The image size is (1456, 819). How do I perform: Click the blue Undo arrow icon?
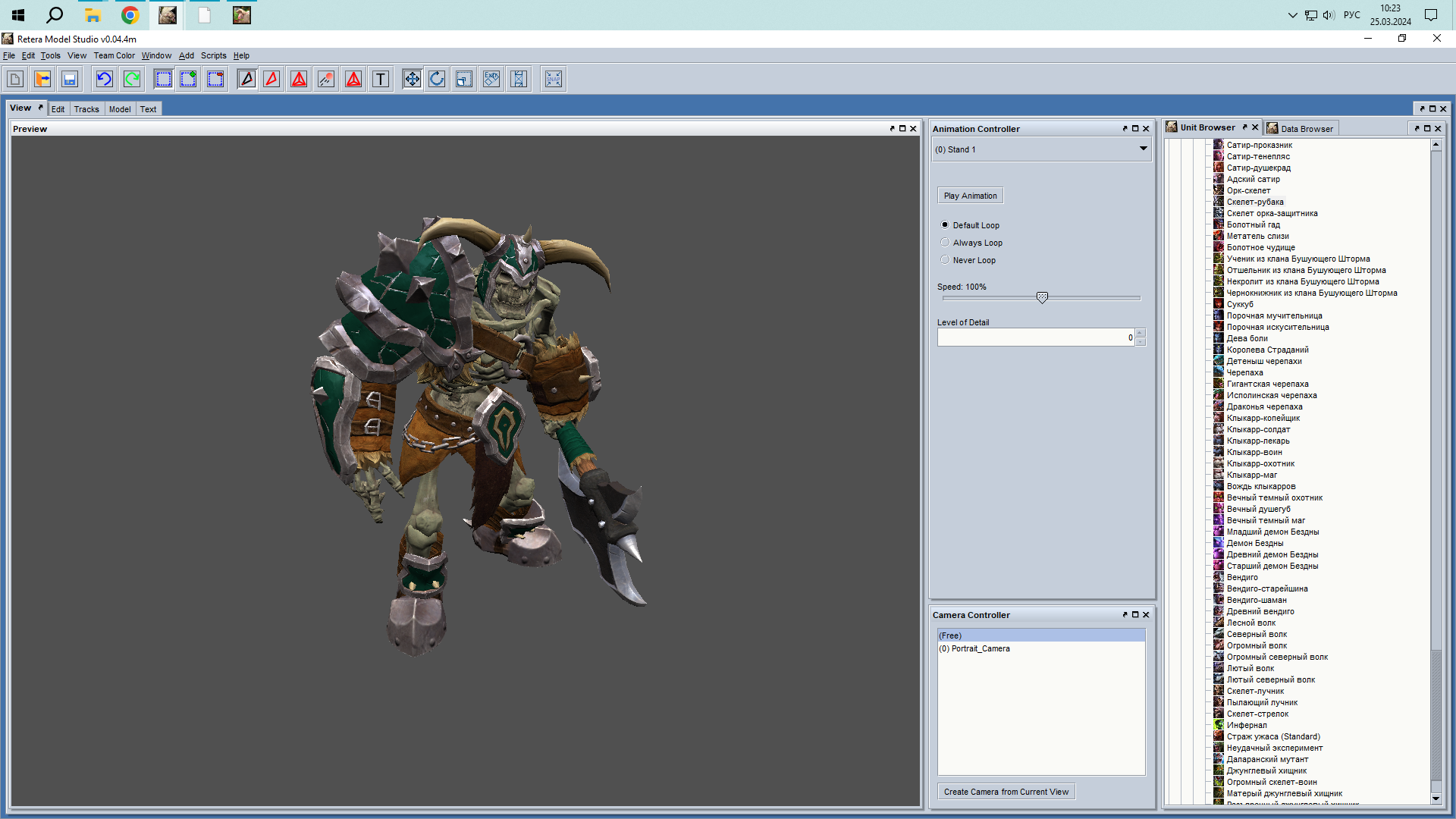coord(105,79)
